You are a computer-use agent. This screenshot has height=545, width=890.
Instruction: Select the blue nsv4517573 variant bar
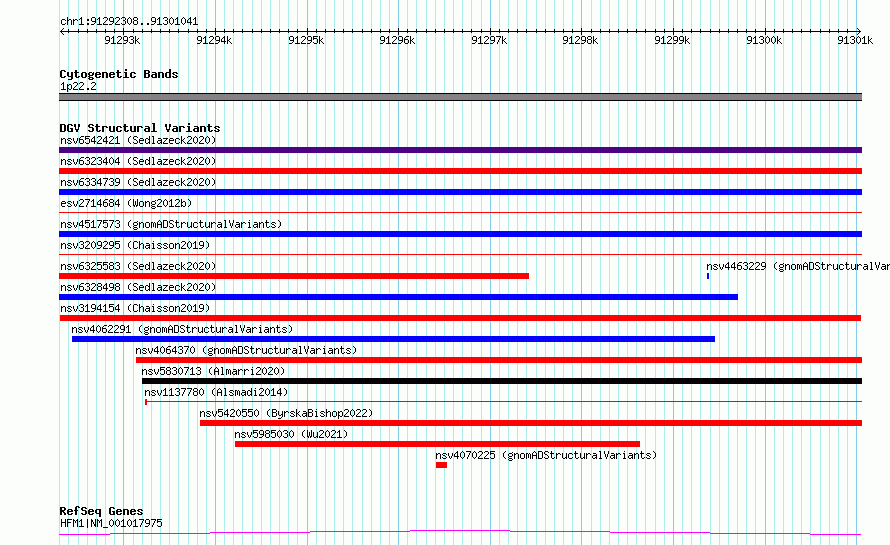(x=460, y=234)
